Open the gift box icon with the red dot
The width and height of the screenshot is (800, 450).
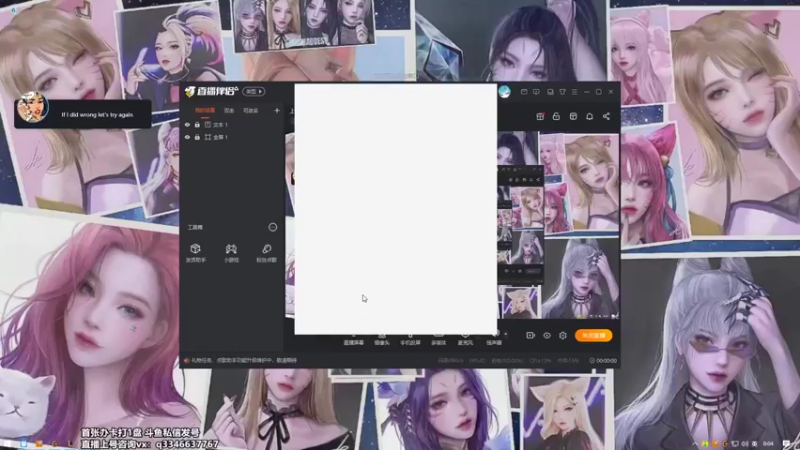click(540, 116)
